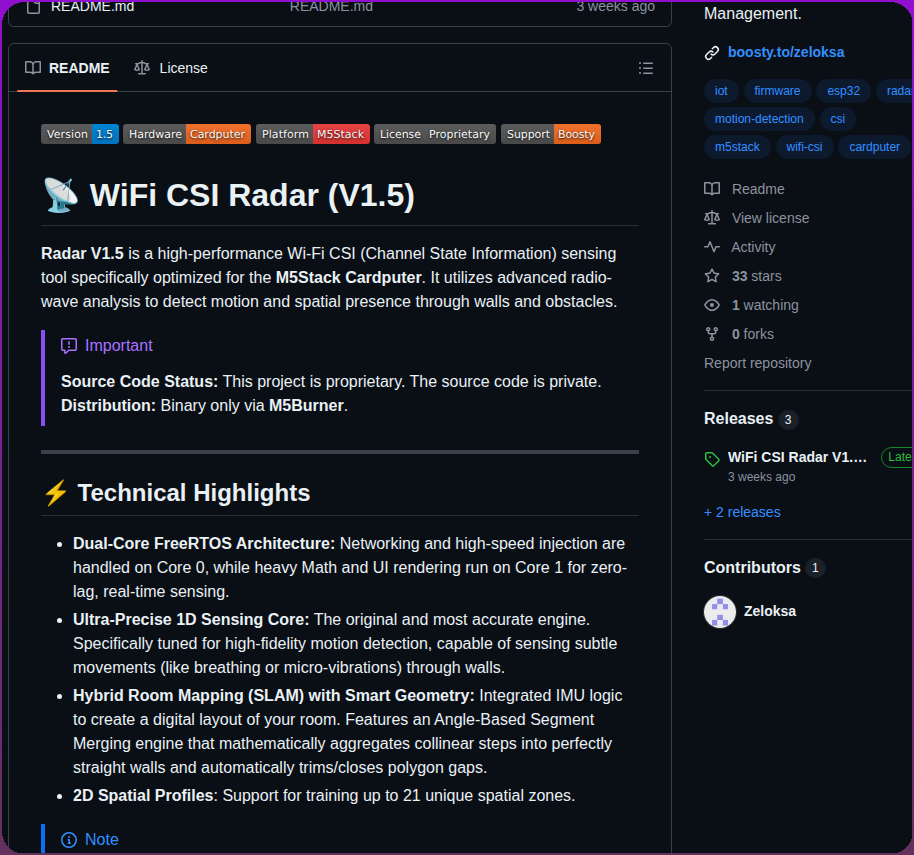The width and height of the screenshot is (914, 855).
Task: Open the Releases heading link
Action: 738,418
